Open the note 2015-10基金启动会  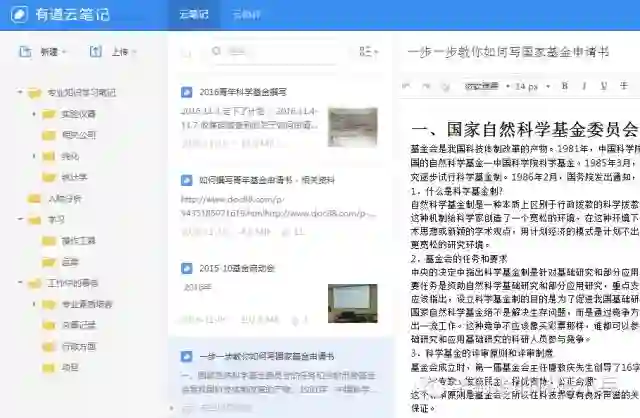click(x=237, y=268)
